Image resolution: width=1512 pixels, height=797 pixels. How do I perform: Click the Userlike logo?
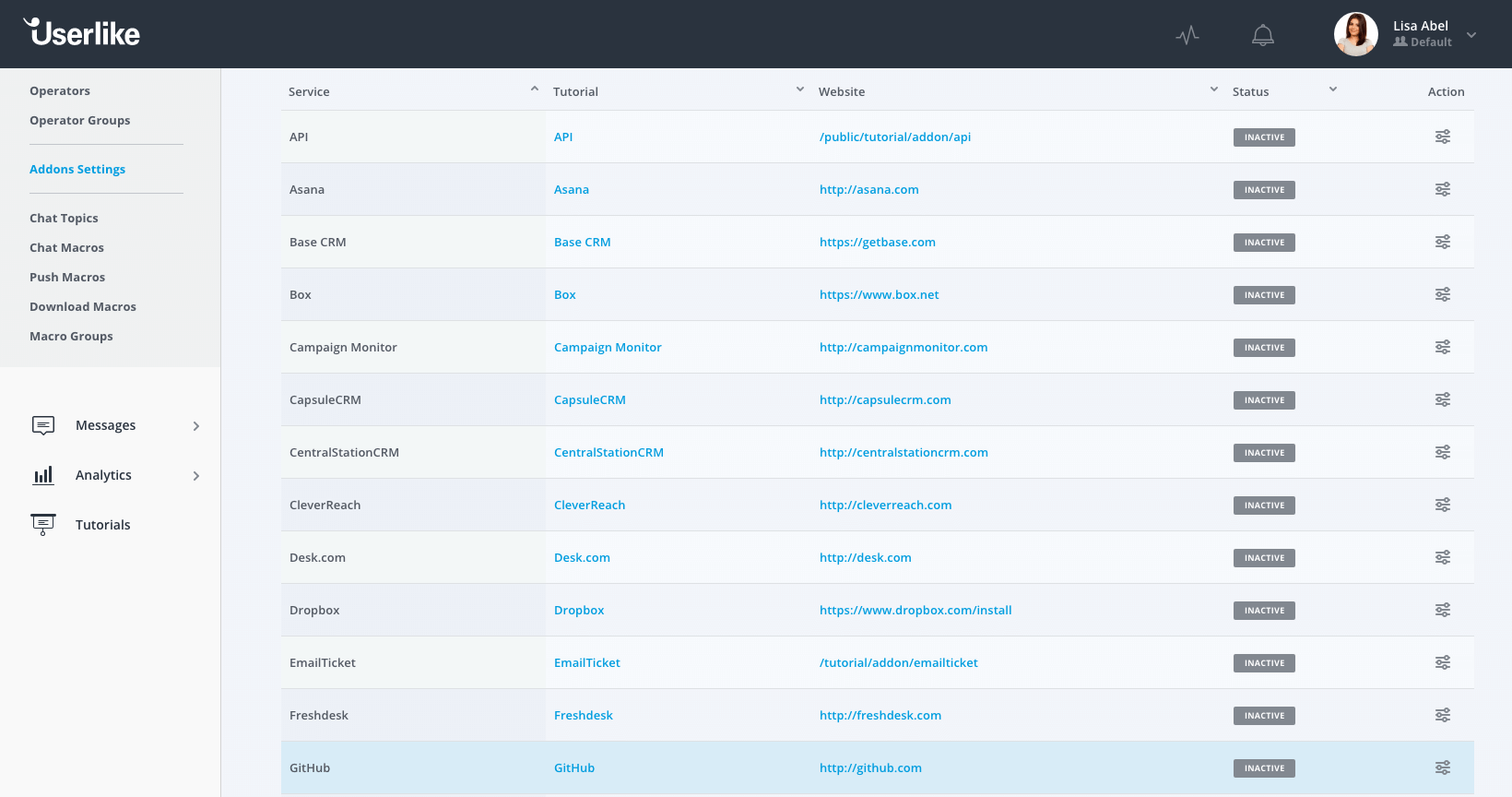point(82,33)
